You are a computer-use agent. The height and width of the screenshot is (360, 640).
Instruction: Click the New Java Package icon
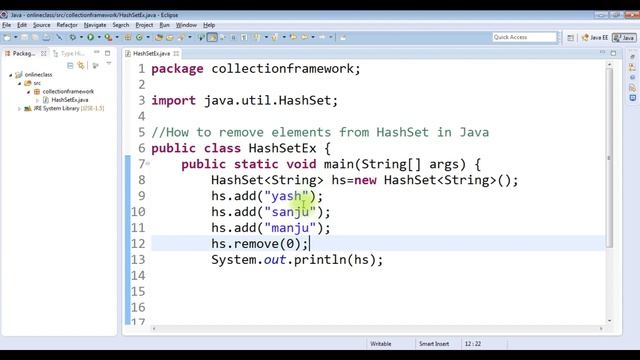pos(128,38)
